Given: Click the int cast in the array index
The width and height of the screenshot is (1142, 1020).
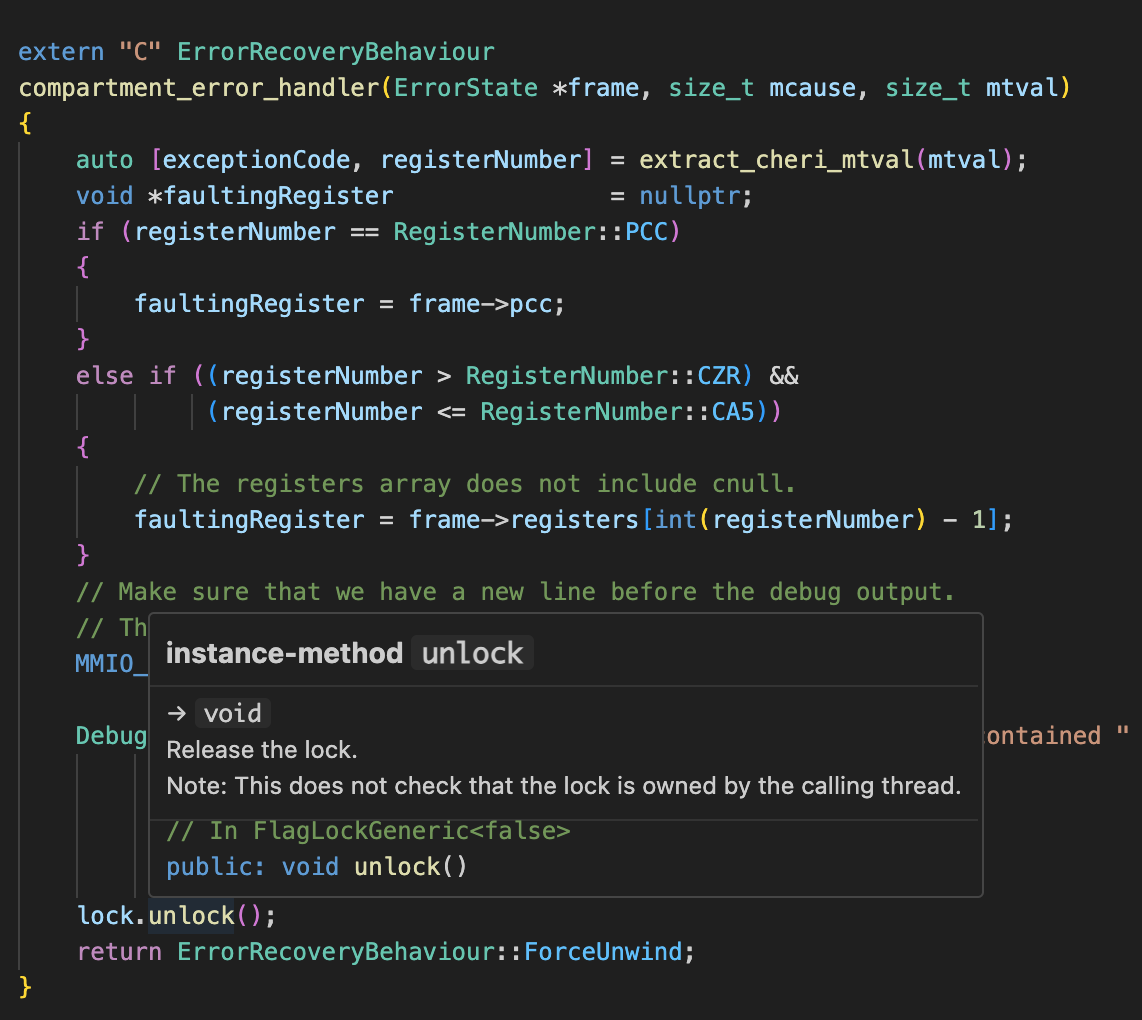Looking at the screenshot, I should (x=675, y=519).
